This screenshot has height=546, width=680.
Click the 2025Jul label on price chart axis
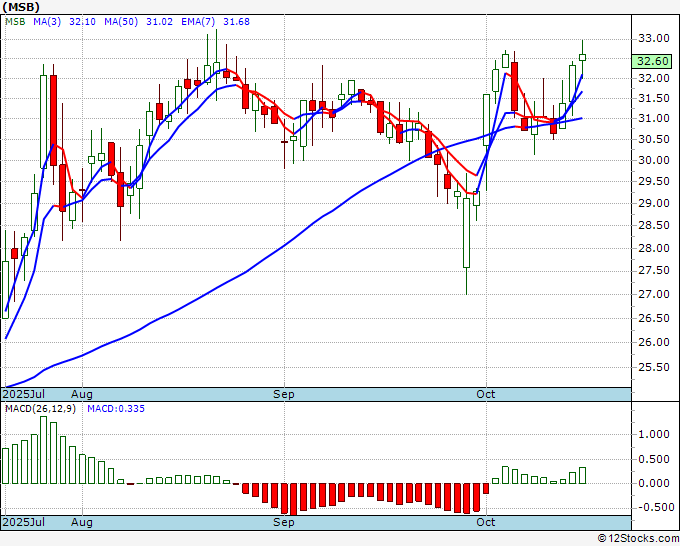pos(23,394)
